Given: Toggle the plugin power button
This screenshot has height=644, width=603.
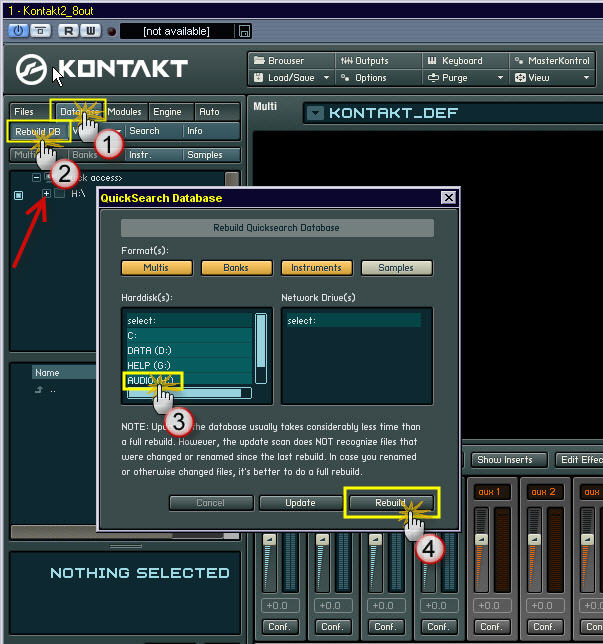Looking at the screenshot, I should pyautogui.click(x=18, y=31).
